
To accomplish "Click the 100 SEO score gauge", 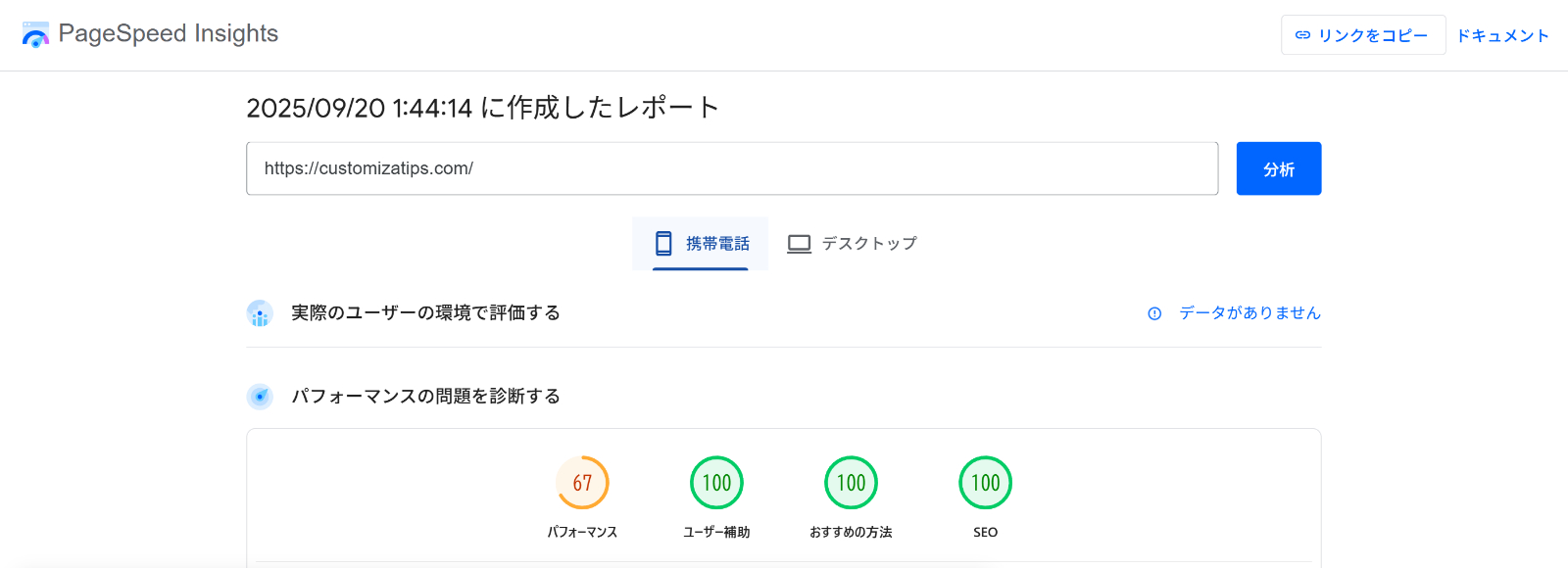I will pyautogui.click(x=985, y=483).
